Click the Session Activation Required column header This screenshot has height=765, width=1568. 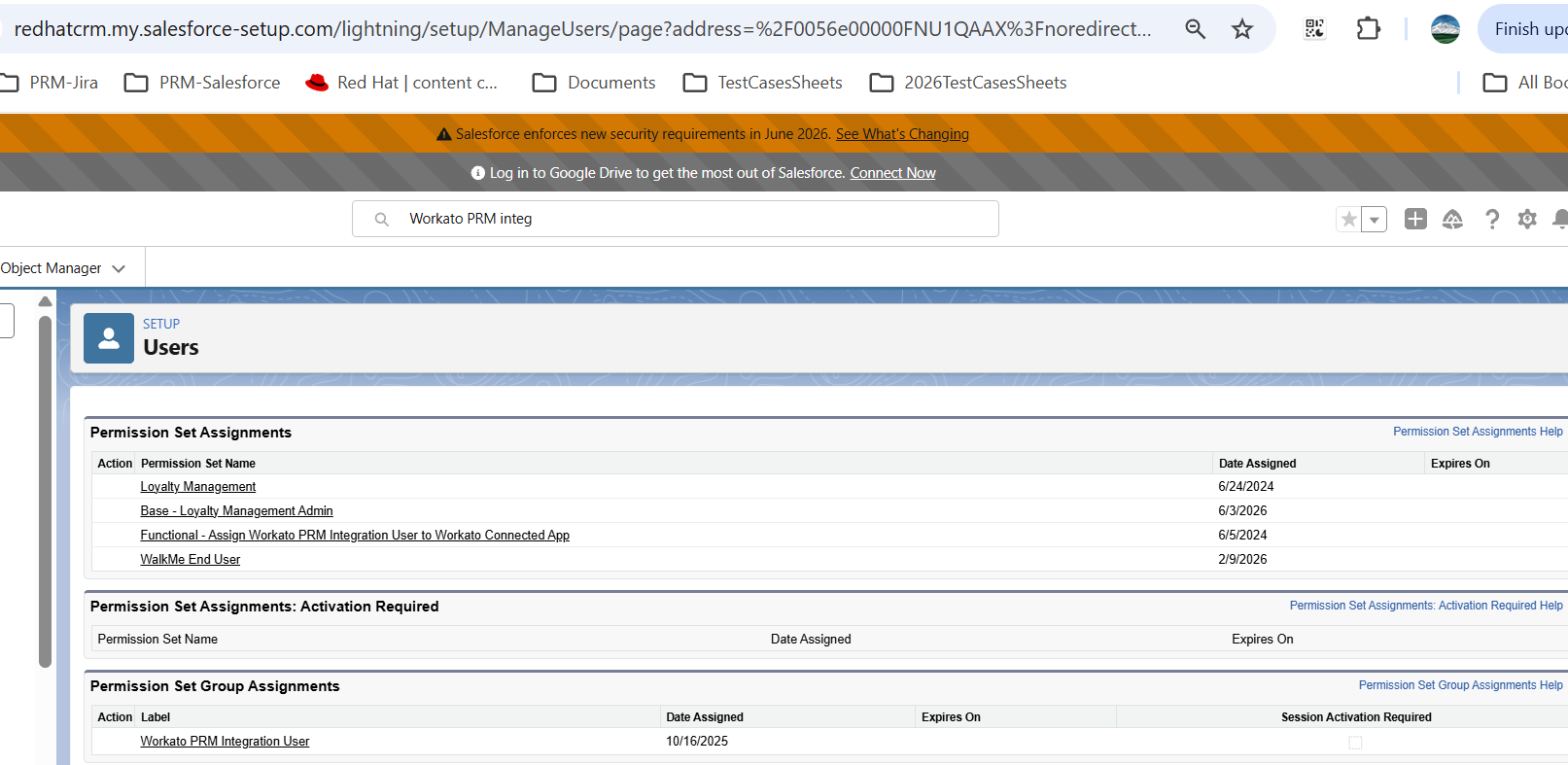tap(1356, 717)
